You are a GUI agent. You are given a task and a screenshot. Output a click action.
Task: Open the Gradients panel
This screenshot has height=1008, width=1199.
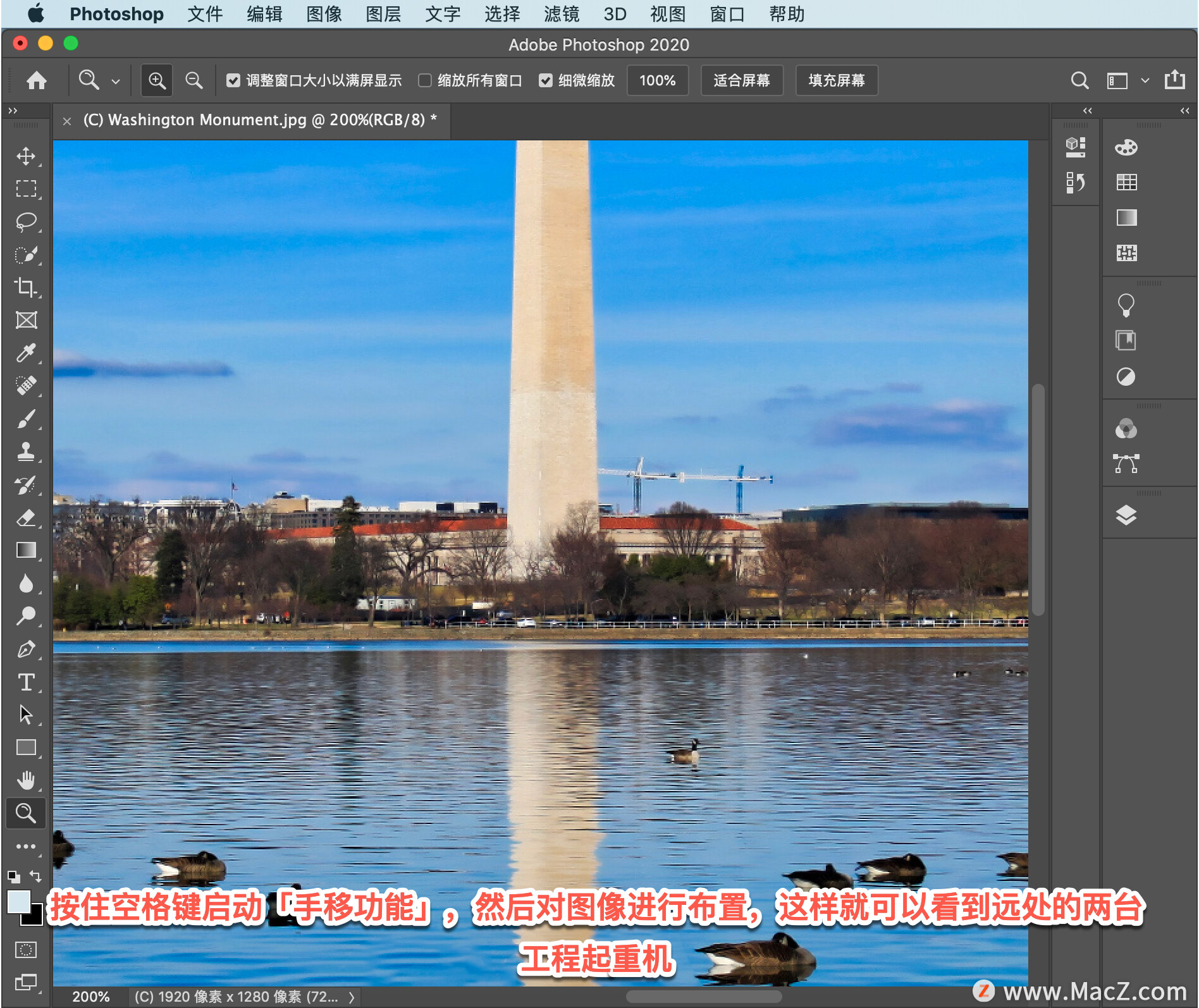click(1126, 218)
